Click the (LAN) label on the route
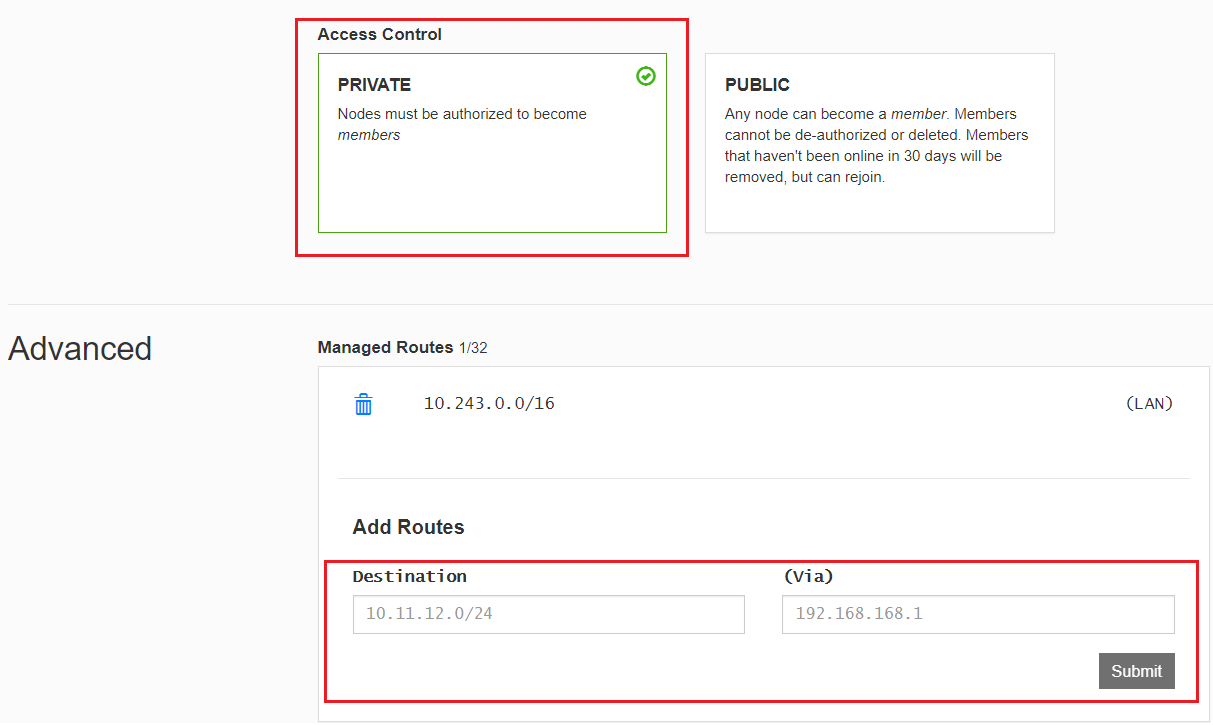The height and width of the screenshot is (725, 1213). pyautogui.click(x=1149, y=404)
